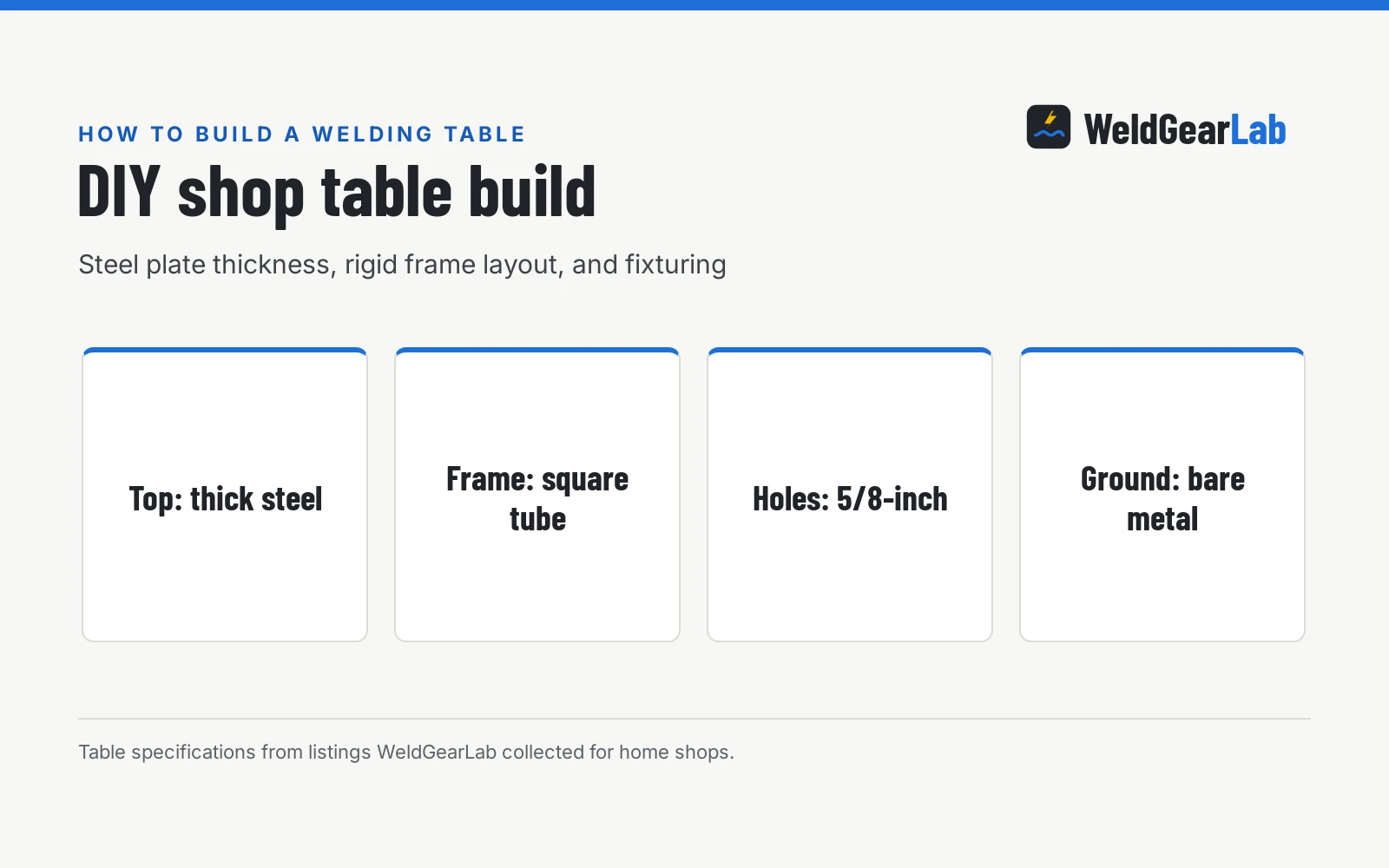
Task: Click the blue accent on the Top card
Action: (225, 350)
